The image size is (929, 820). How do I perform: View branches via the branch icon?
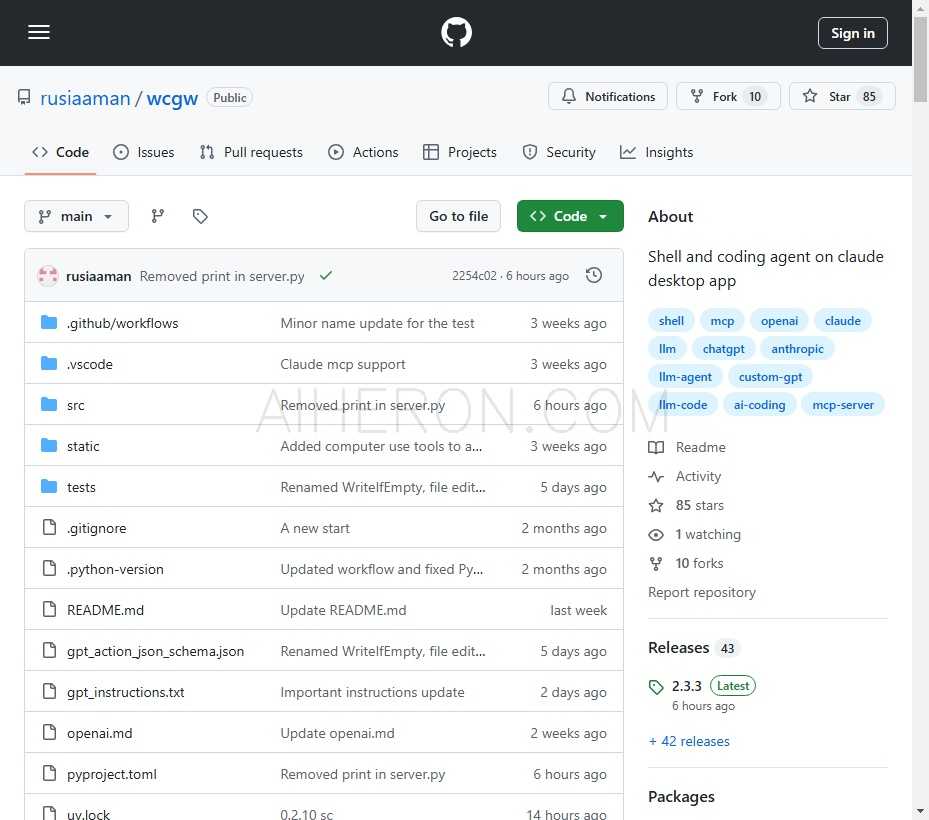[158, 216]
